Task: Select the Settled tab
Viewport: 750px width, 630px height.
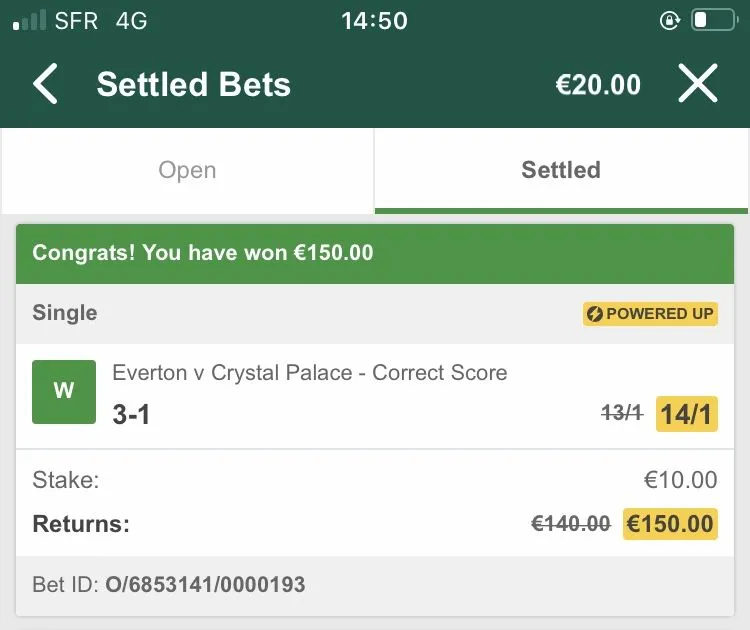Action: click(x=561, y=170)
